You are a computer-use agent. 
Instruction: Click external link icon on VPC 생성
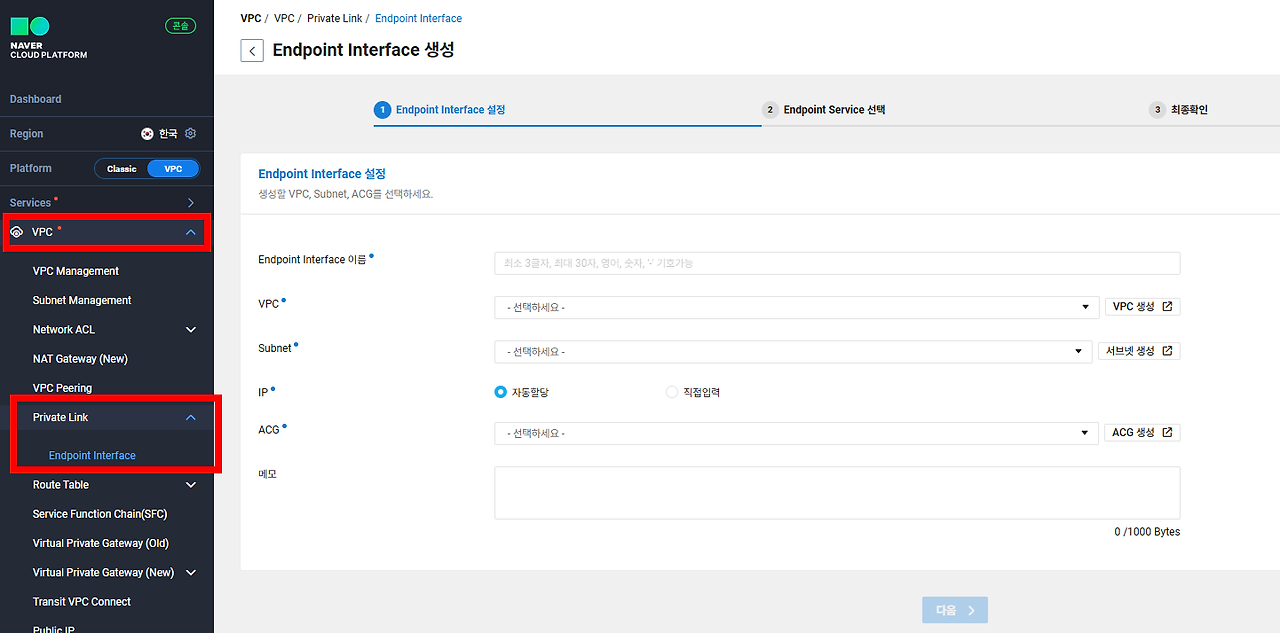1167,306
